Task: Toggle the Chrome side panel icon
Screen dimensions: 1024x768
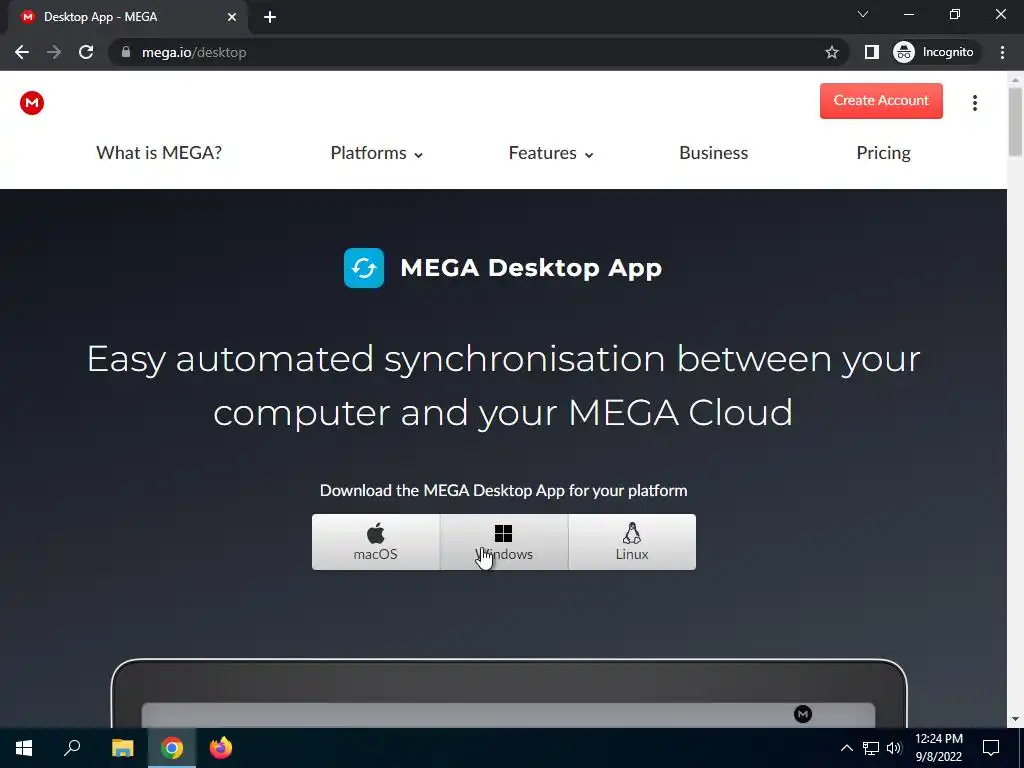Action: click(x=871, y=52)
